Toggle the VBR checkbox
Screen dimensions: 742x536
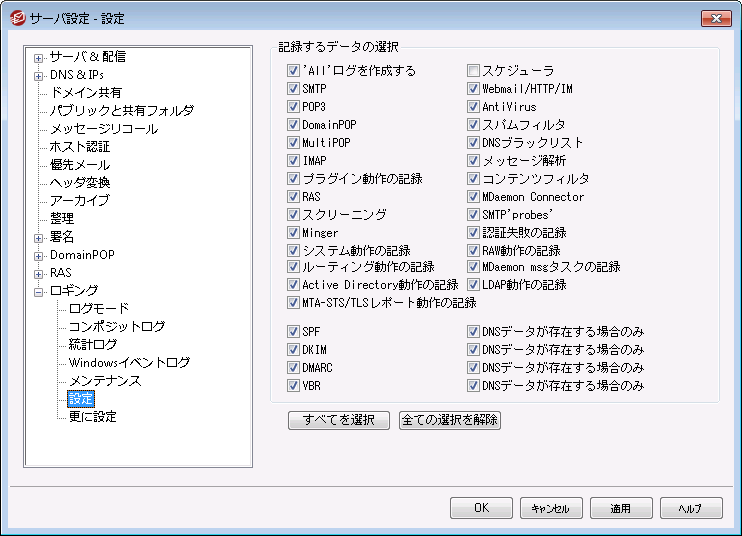(293, 386)
